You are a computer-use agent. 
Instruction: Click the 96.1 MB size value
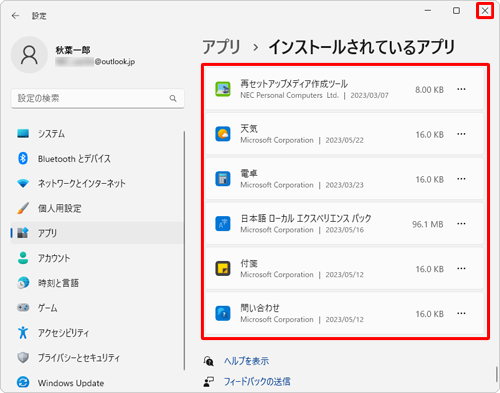point(428,224)
